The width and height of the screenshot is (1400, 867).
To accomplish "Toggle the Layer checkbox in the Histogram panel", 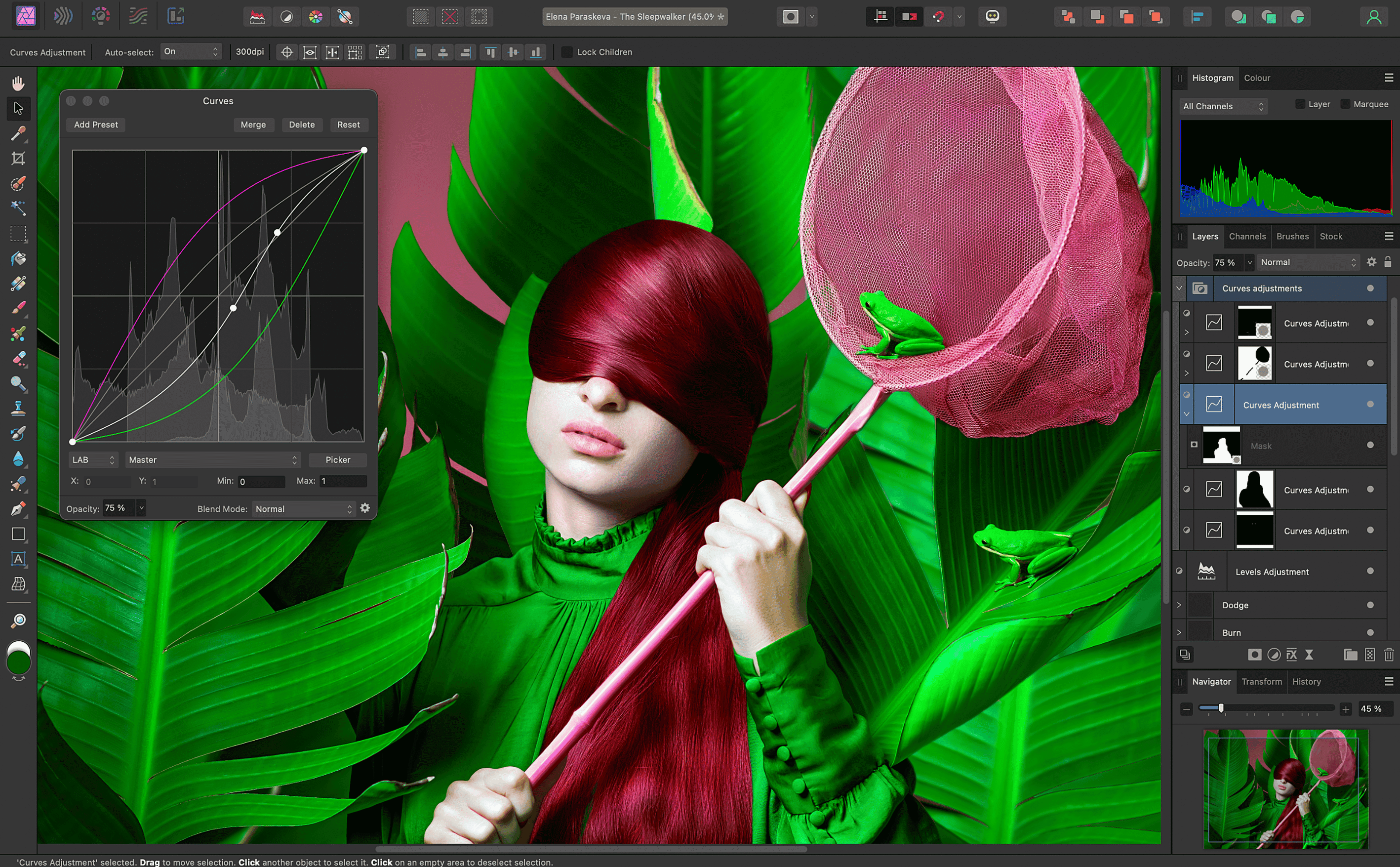I will tap(1300, 104).
